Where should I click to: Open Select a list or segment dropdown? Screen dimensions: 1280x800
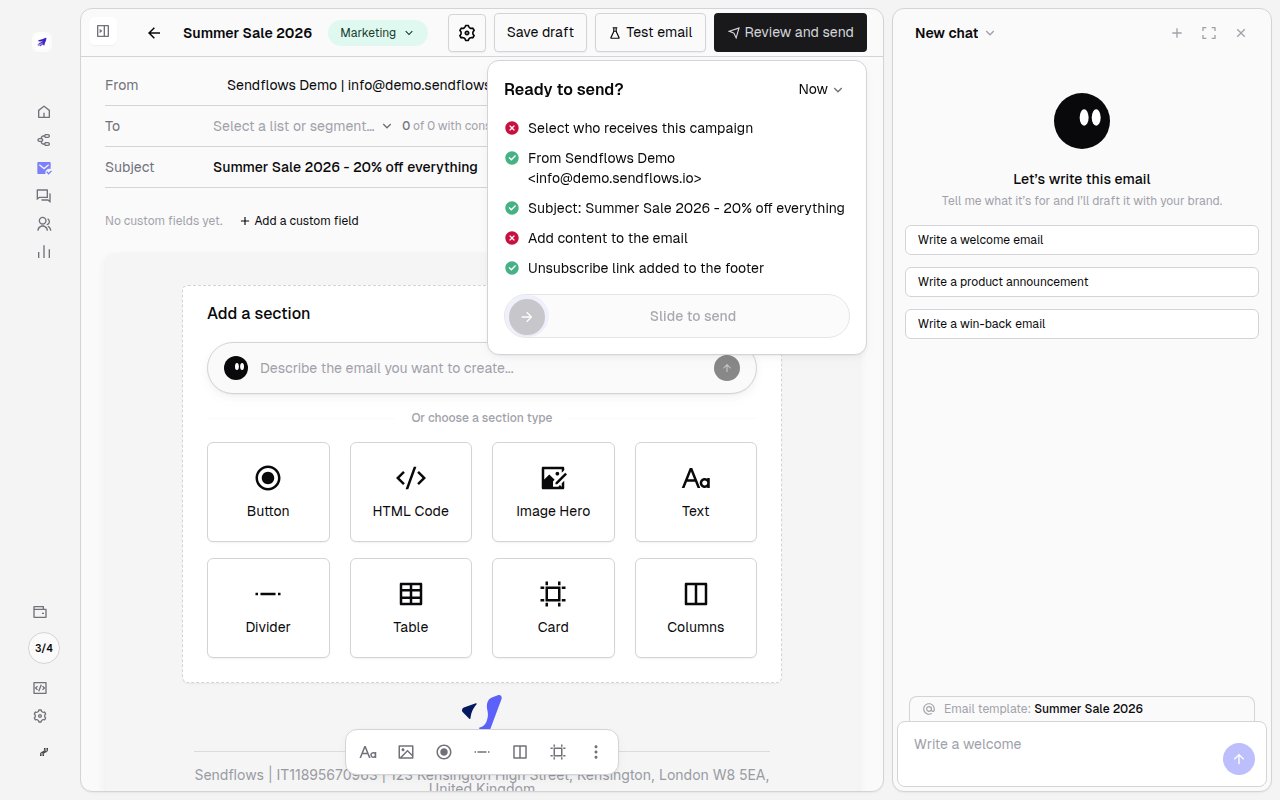(x=303, y=126)
